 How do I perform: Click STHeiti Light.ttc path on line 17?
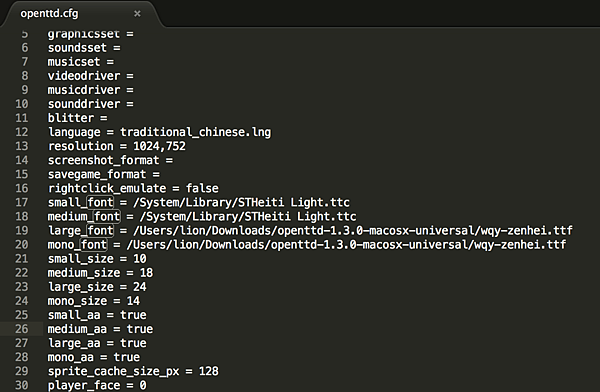(x=241, y=202)
